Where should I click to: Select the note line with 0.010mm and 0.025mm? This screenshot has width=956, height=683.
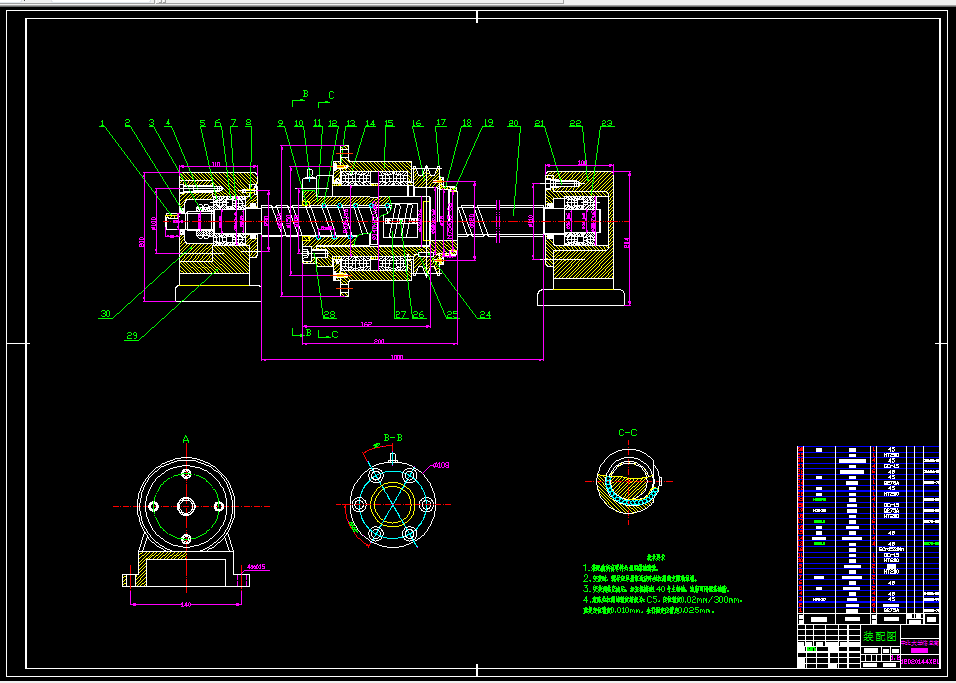(649, 610)
